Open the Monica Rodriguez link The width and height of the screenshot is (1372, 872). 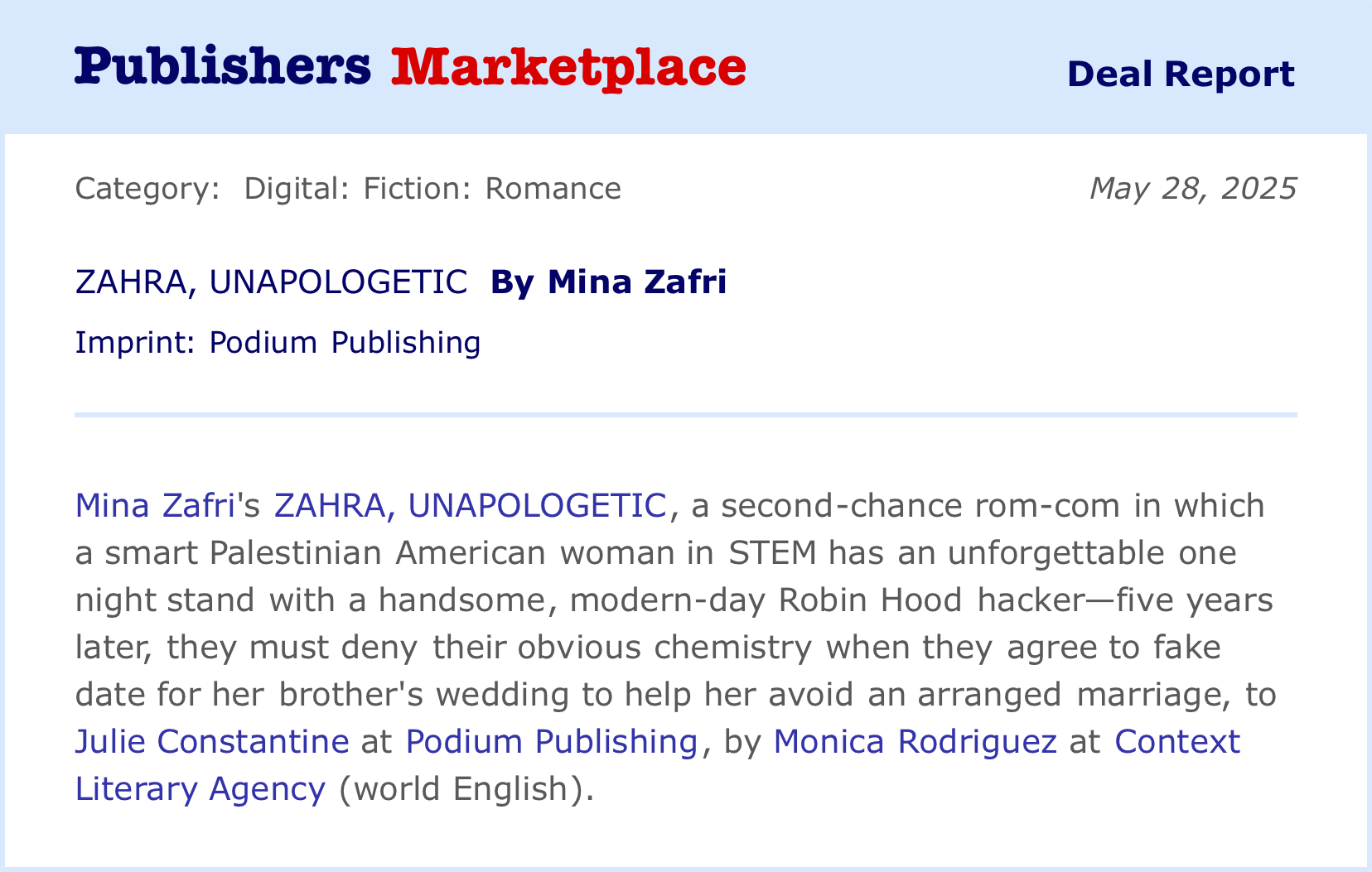click(915, 741)
